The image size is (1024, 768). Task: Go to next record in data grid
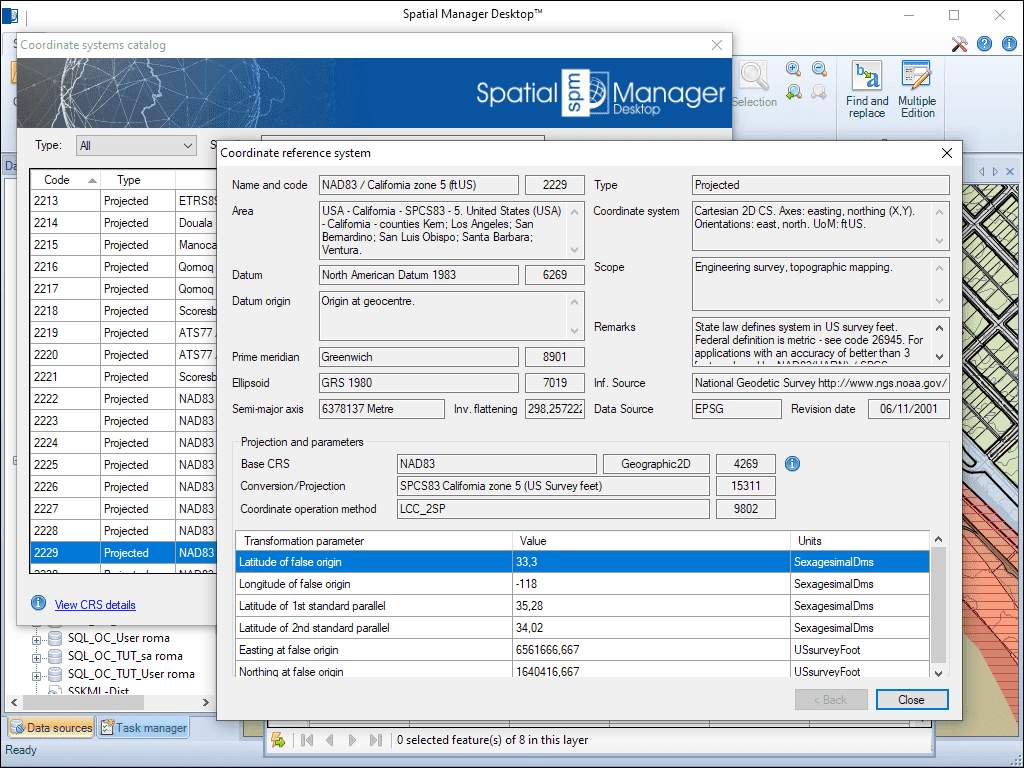(353, 740)
